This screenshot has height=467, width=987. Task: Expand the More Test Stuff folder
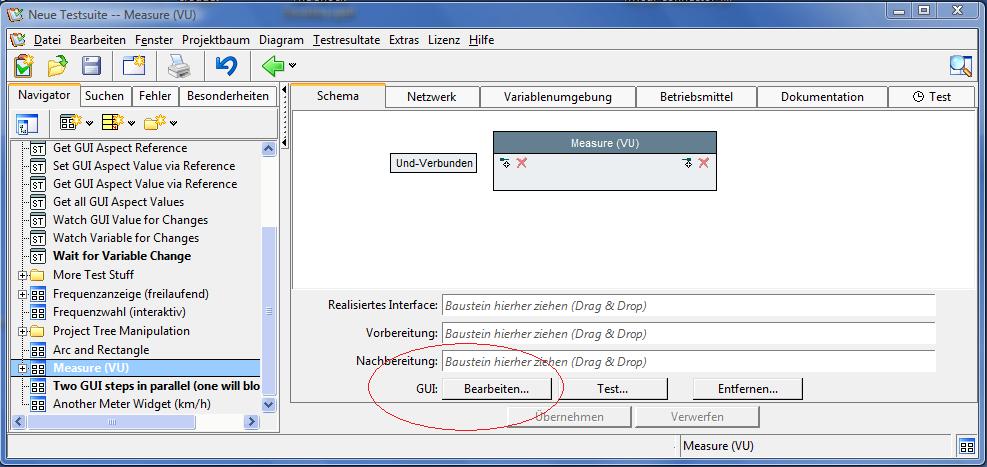[x=22, y=275]
